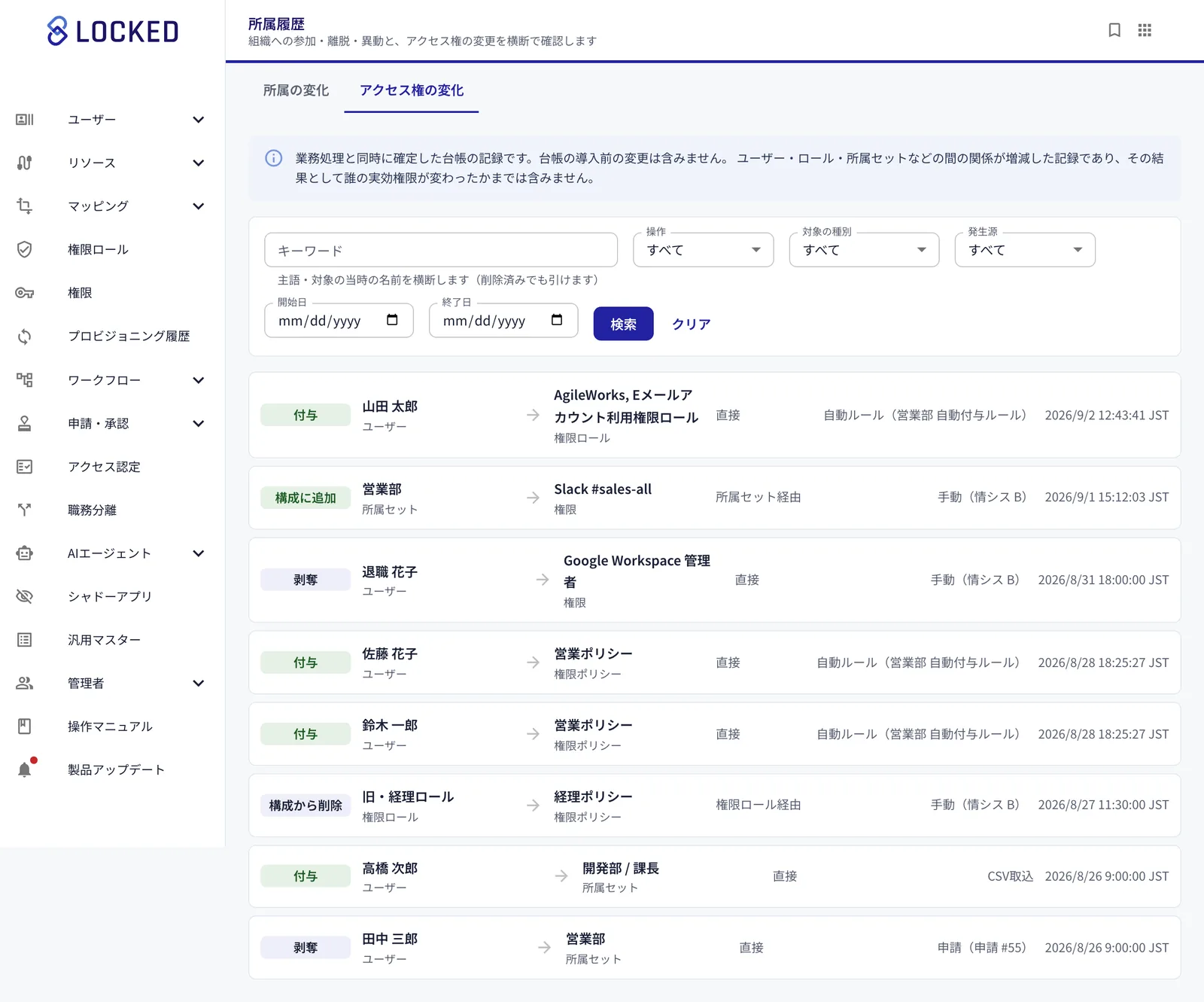
Task: Expand the AIエージェント menu chevron
Action: (x=199, y=553)
